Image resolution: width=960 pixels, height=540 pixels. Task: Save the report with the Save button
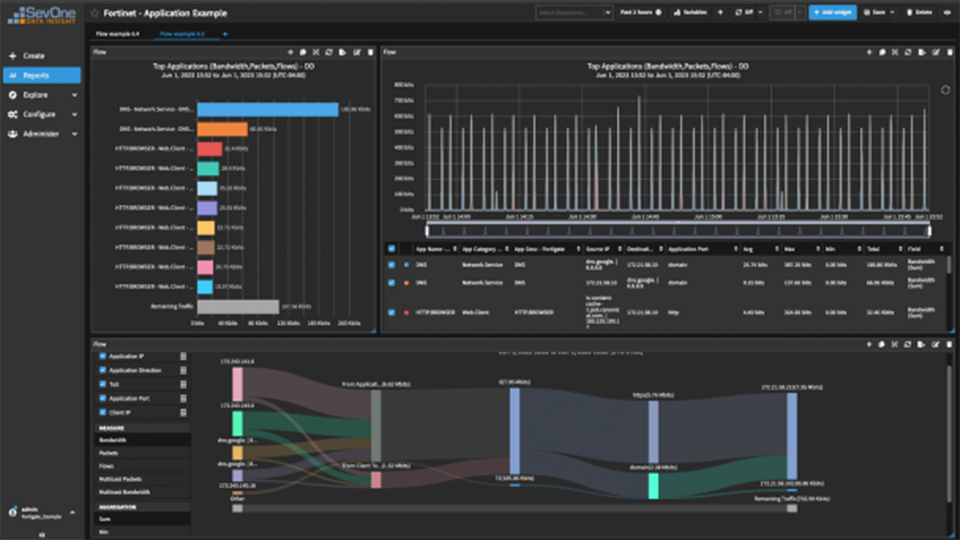[874, 12]
